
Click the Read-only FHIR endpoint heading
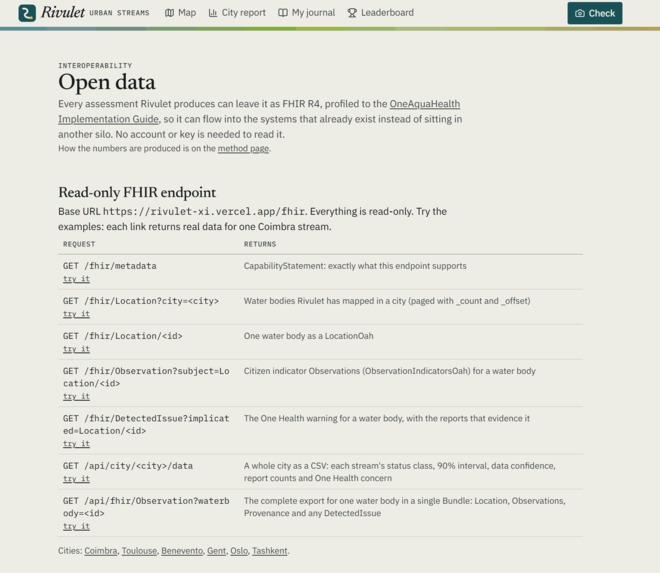(x=137, y=193)
